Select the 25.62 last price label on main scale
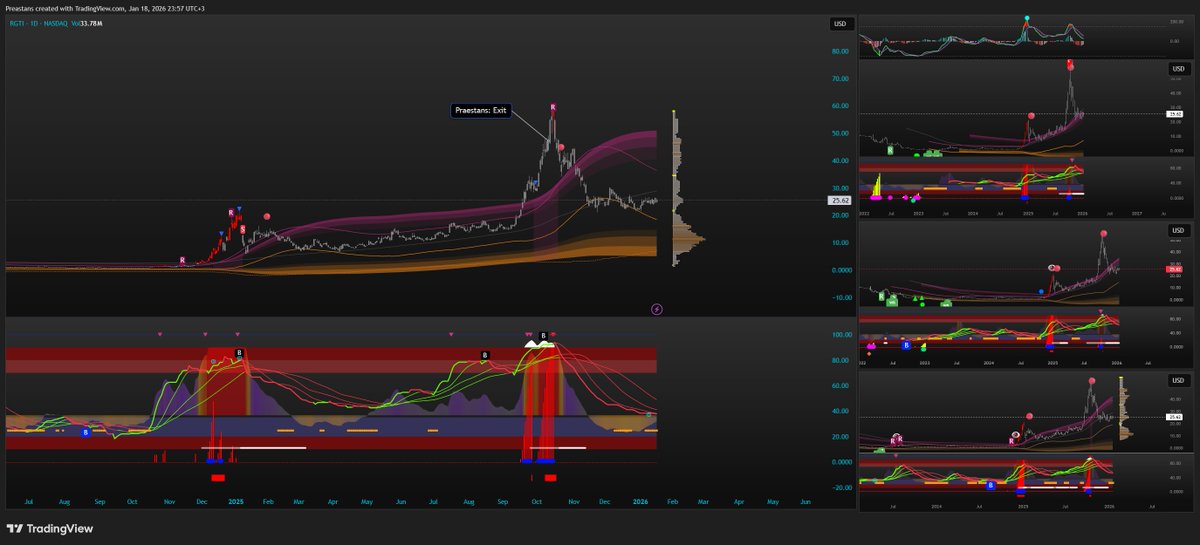This screenshot has width=1200, height=545. pos(839,200)
